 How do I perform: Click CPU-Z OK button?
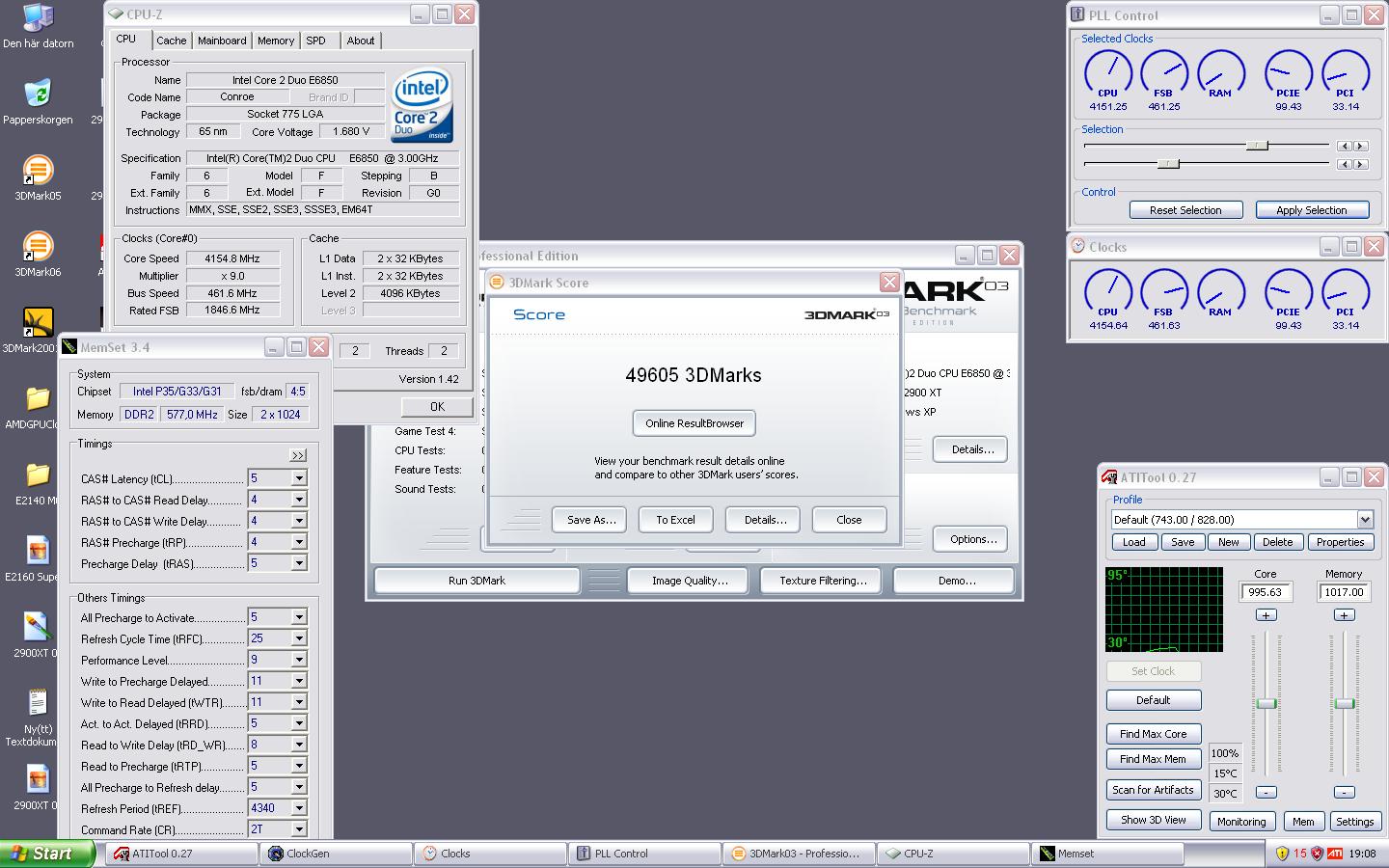click(x=437, y=407)
